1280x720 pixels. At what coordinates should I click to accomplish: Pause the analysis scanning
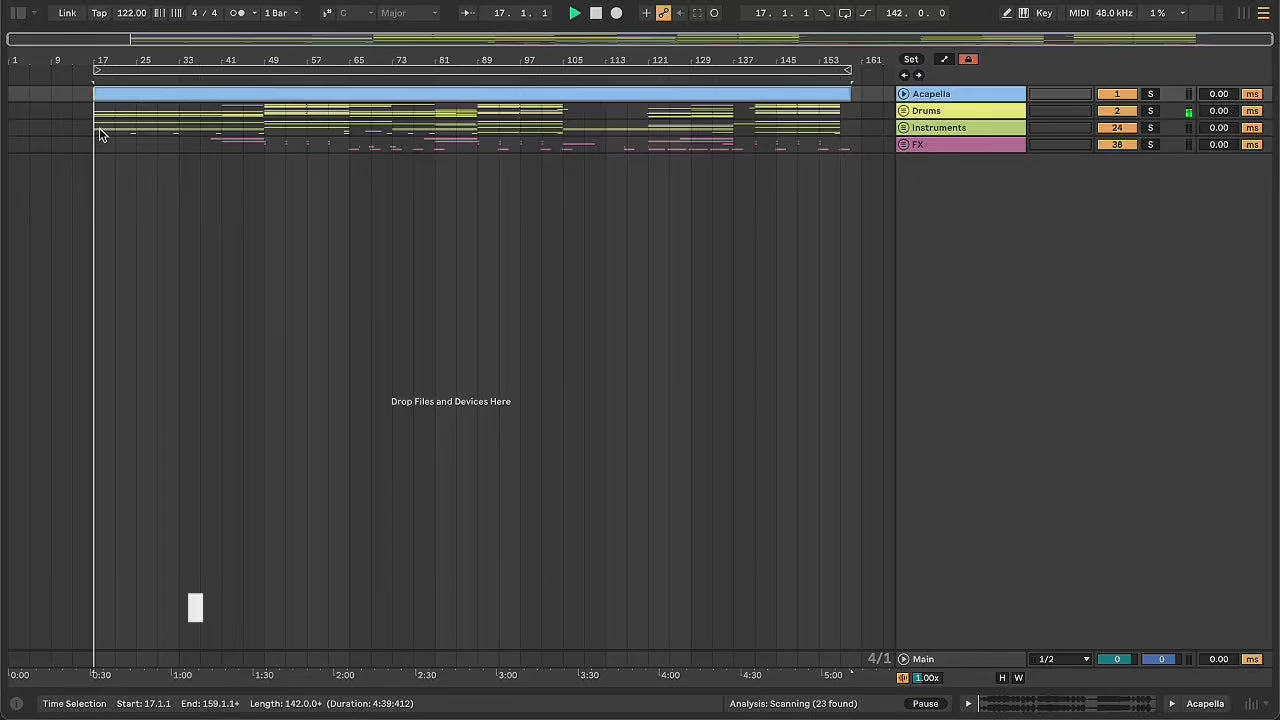(x=925, y=704)
